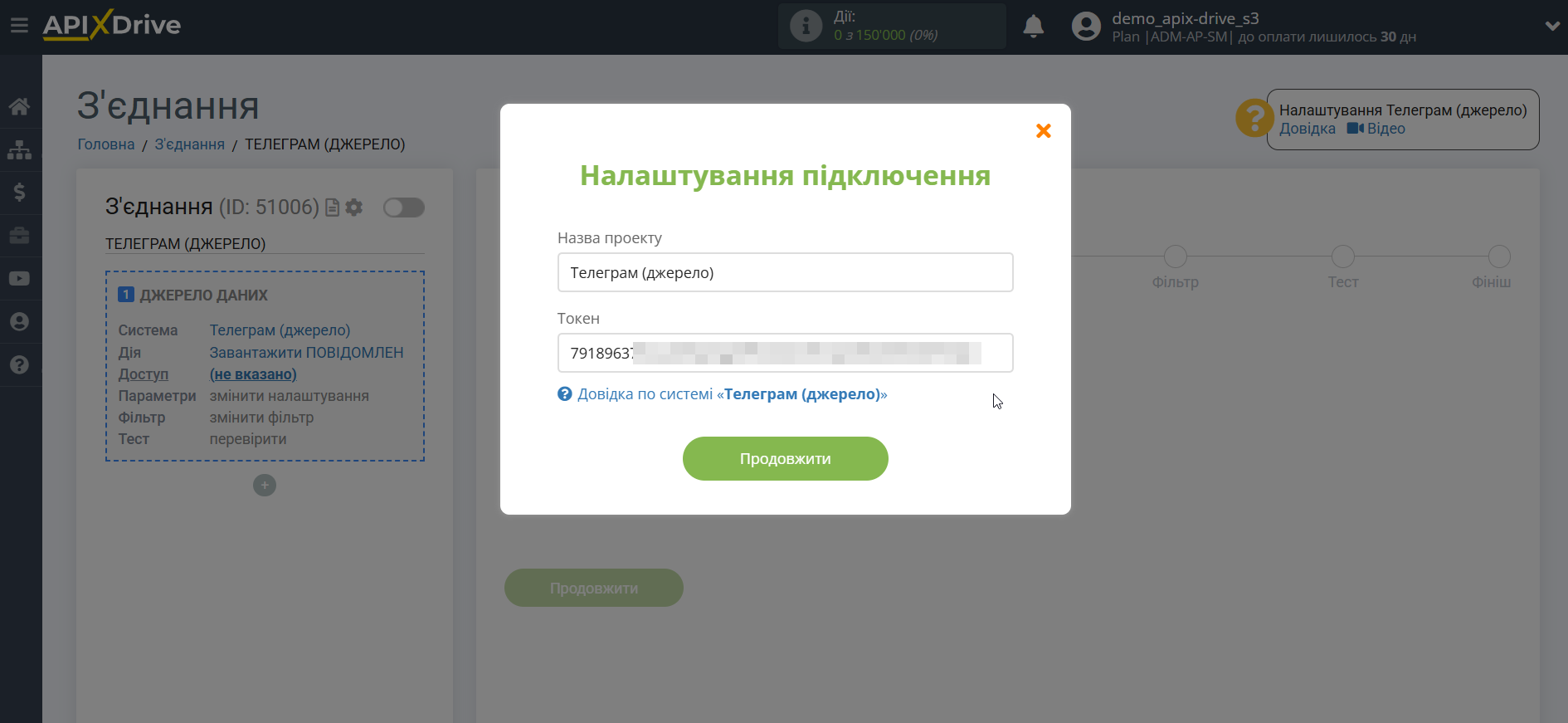
Task: Click the add block plus icon
Action: coord(265,486)
